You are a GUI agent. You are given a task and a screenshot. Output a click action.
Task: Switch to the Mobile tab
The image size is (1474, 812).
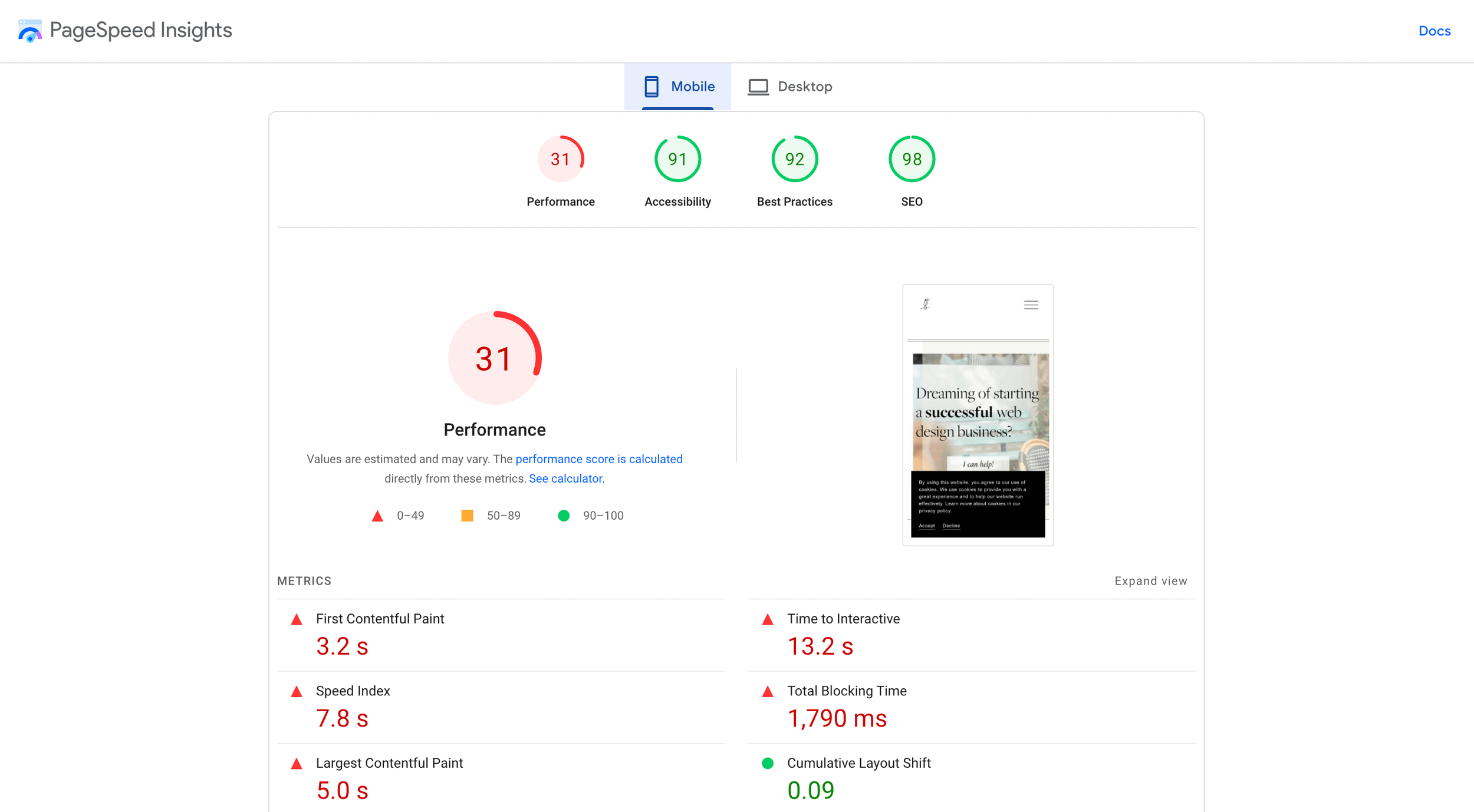pyautogui.click(x=677, y=87)
